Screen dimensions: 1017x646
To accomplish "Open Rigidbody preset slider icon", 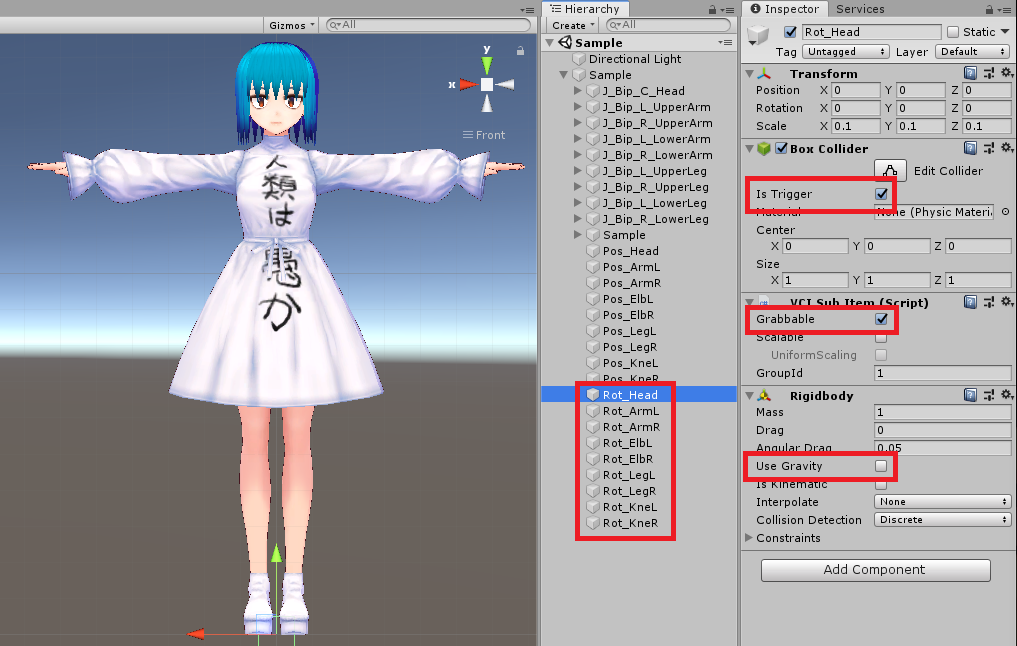I will click(x=988, y=396).
